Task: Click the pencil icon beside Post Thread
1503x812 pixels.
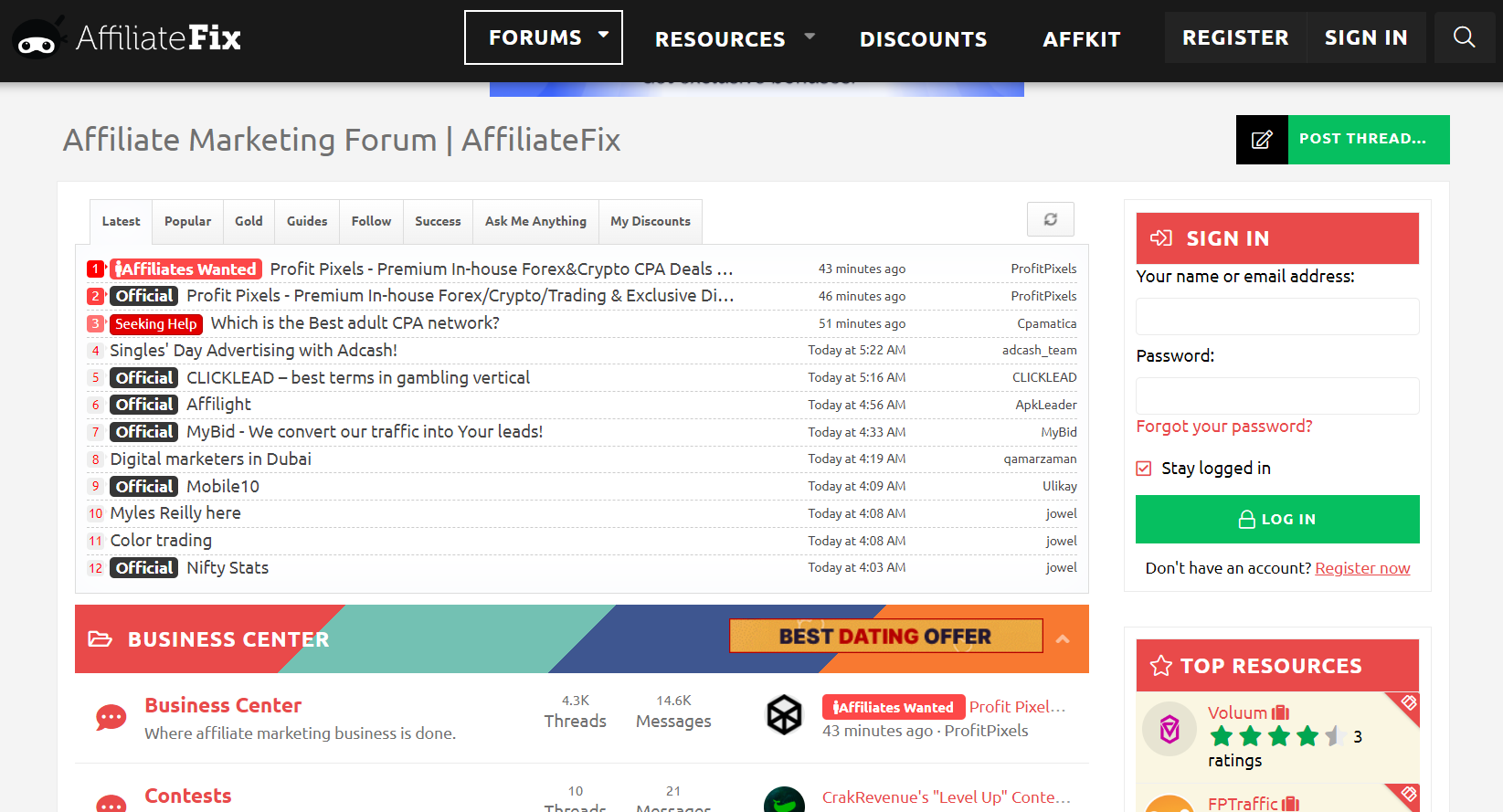Action: click(1262, 140)
